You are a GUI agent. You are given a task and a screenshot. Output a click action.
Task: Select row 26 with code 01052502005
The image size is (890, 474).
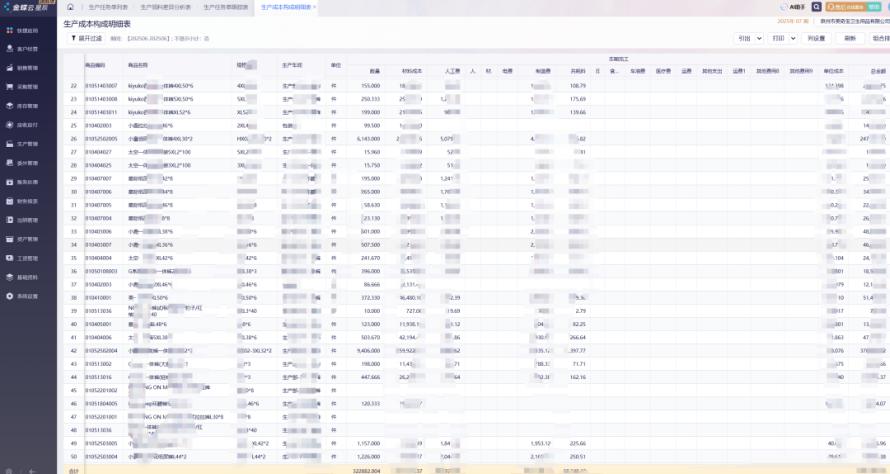(101, 138)
